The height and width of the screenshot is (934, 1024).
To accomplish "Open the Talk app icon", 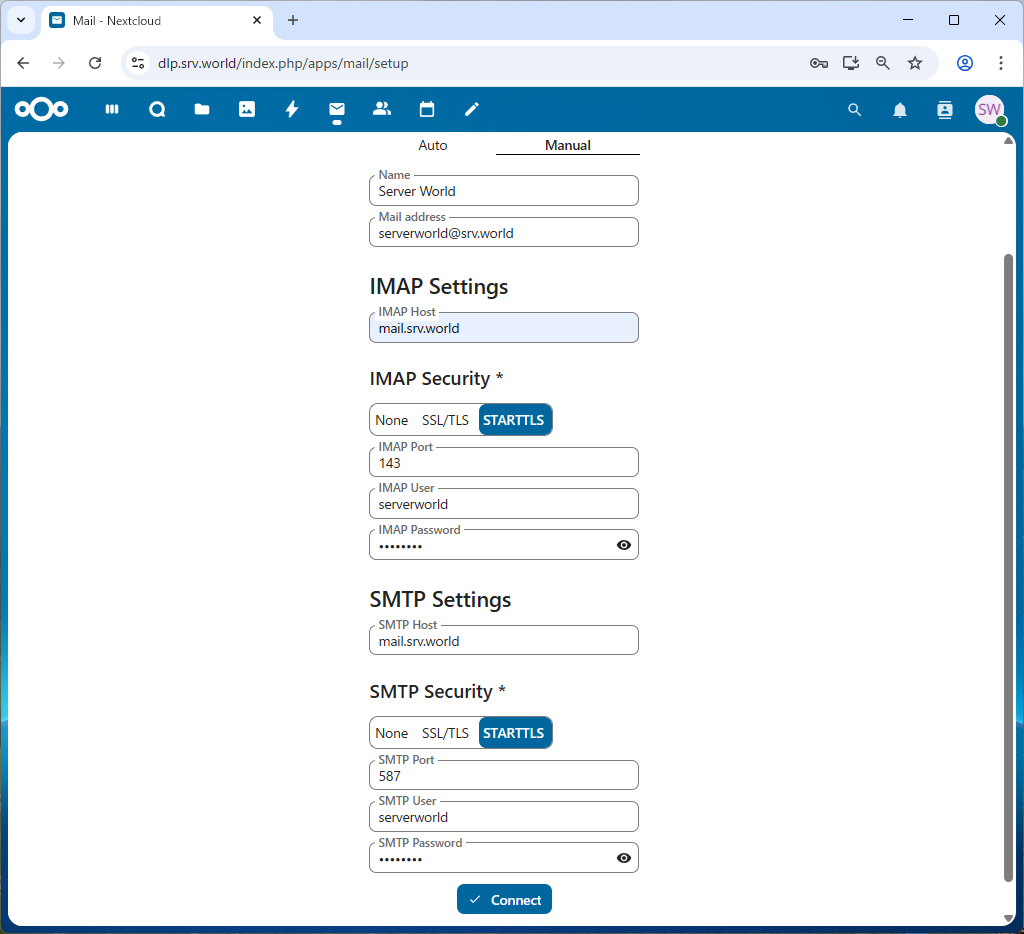I will 157,109.
